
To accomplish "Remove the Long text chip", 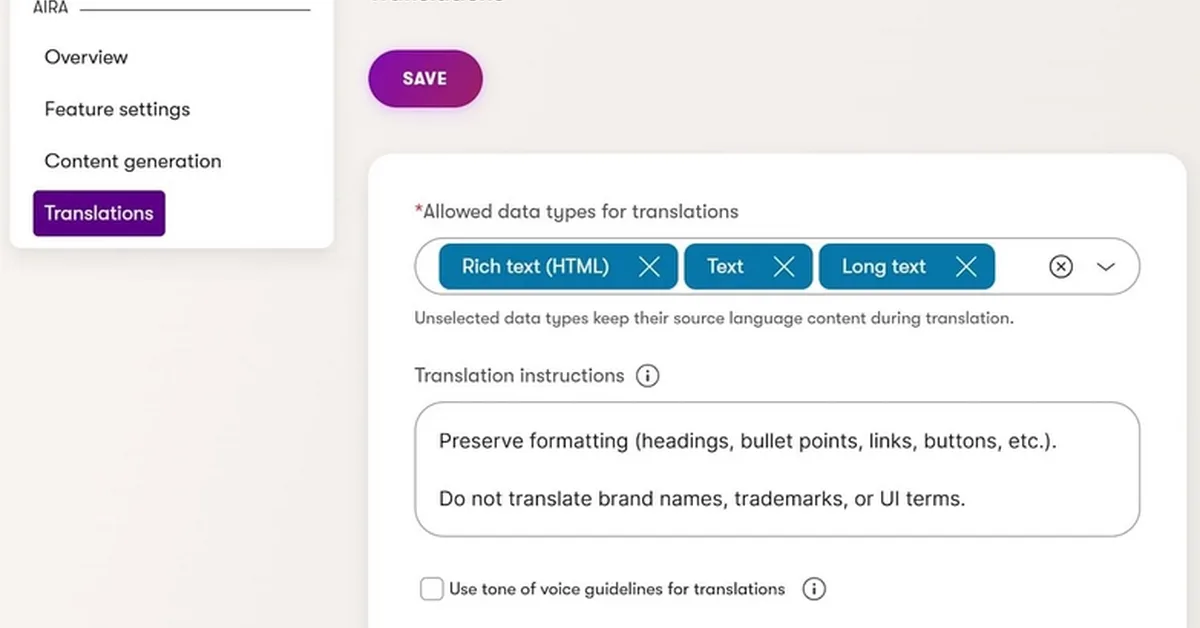I will [x=966, y=267].
